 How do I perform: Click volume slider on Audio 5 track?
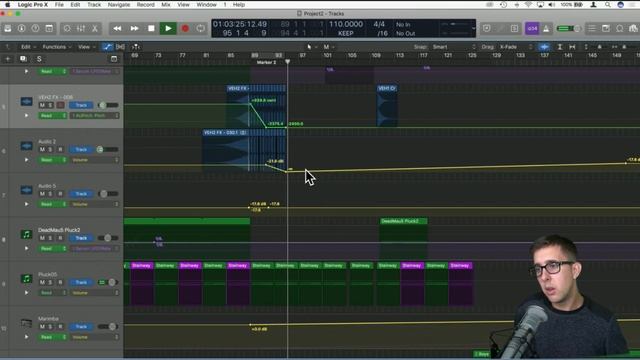click(108, 194)
